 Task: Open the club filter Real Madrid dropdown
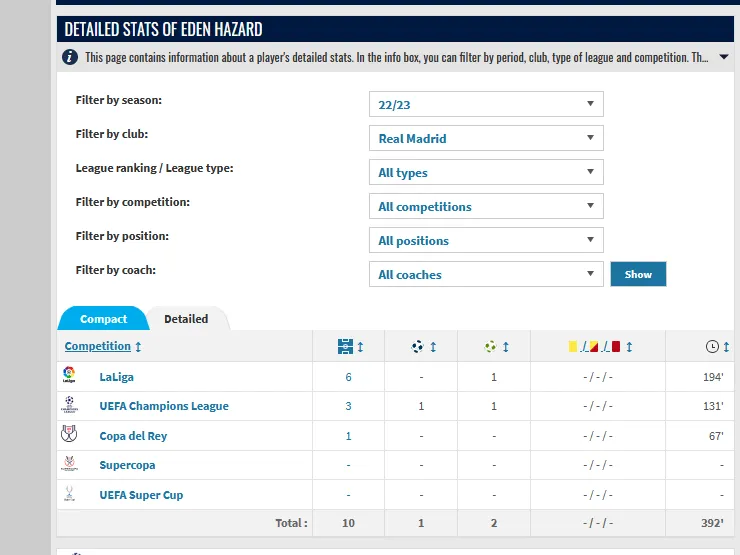tap(486, 138)
